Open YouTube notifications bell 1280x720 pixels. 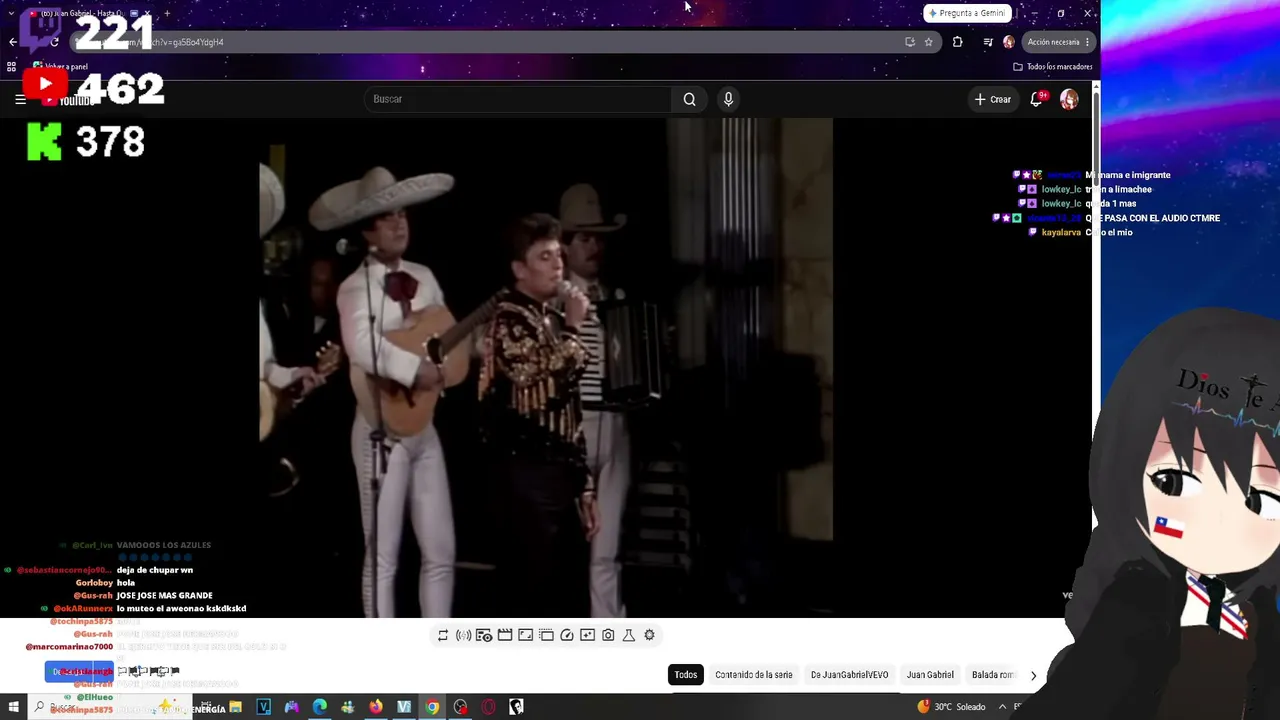[x=1037, y=99]
